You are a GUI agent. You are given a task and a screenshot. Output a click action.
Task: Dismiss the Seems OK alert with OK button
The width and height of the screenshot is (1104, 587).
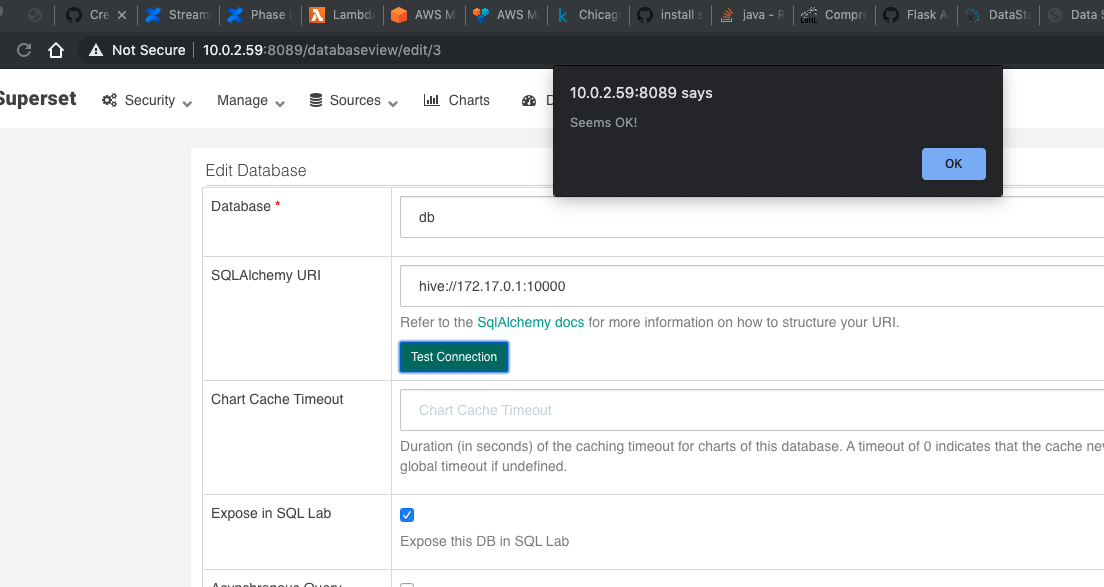pyautogui.click(x=953, y=163)
